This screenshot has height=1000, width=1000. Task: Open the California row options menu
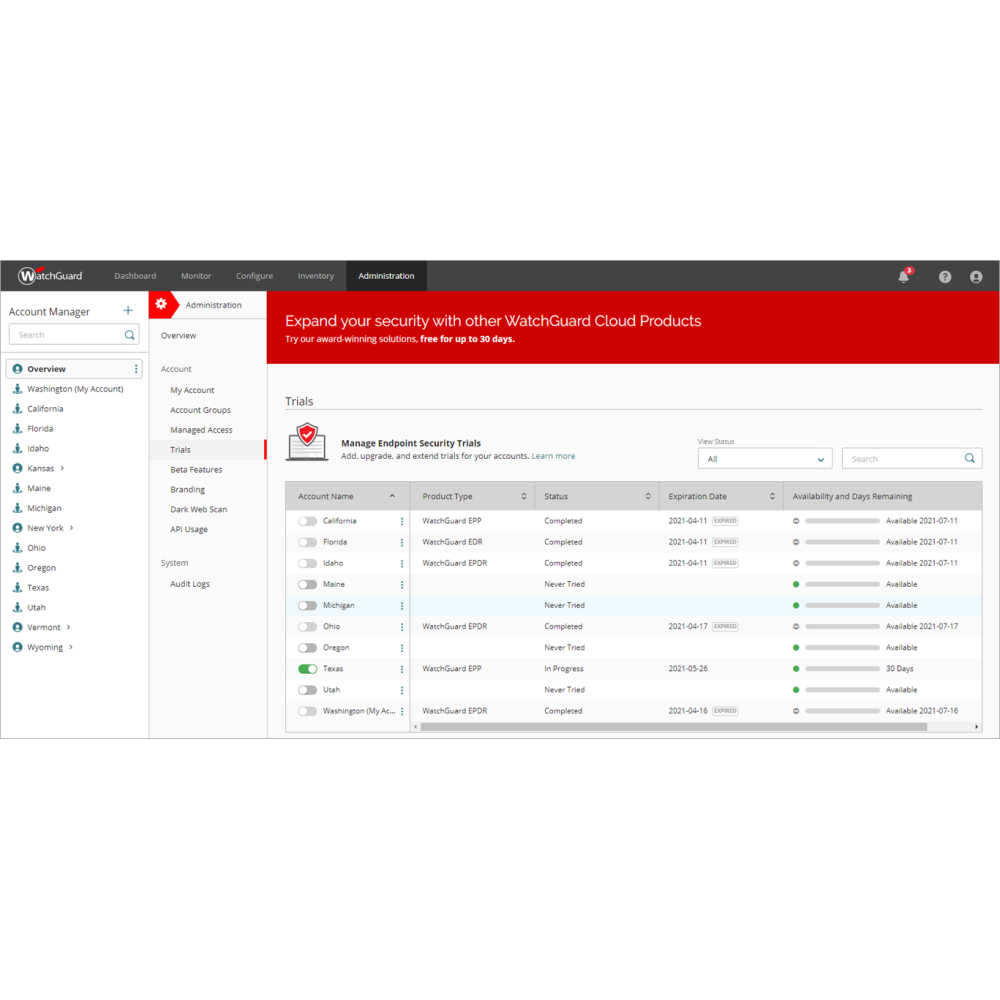pos(402,521)
